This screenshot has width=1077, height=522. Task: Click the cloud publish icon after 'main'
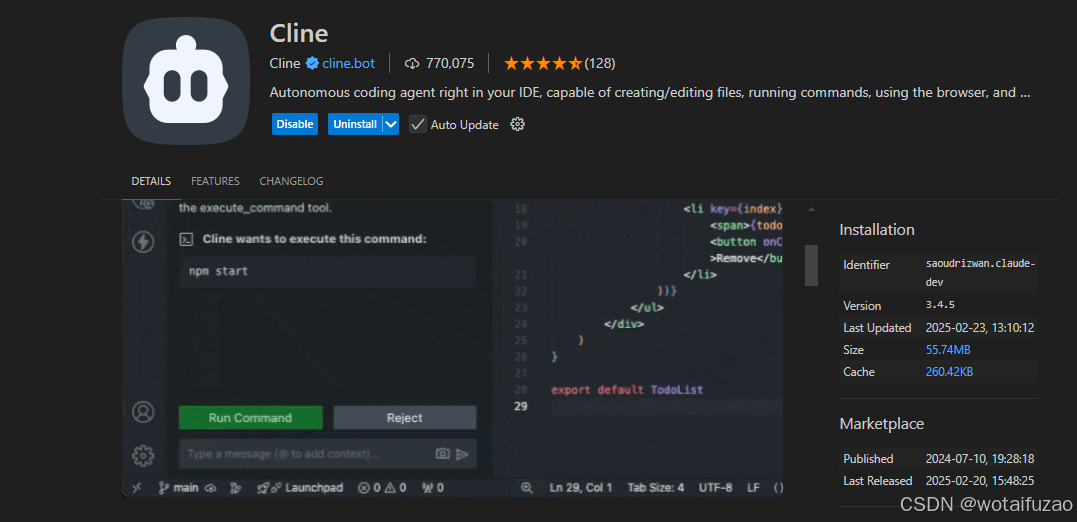[210, 488]
